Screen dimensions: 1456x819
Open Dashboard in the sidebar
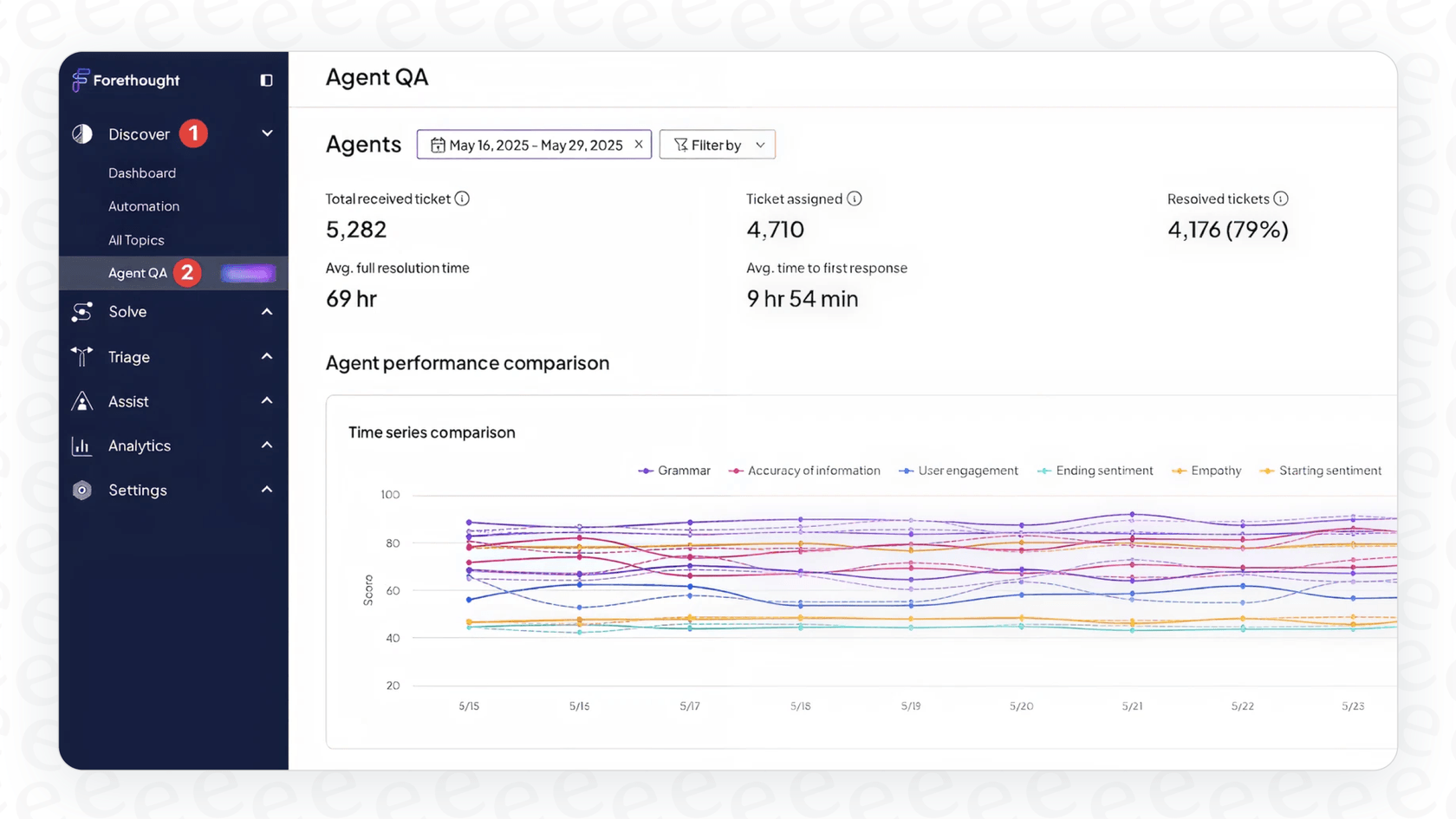click(142, 173)
